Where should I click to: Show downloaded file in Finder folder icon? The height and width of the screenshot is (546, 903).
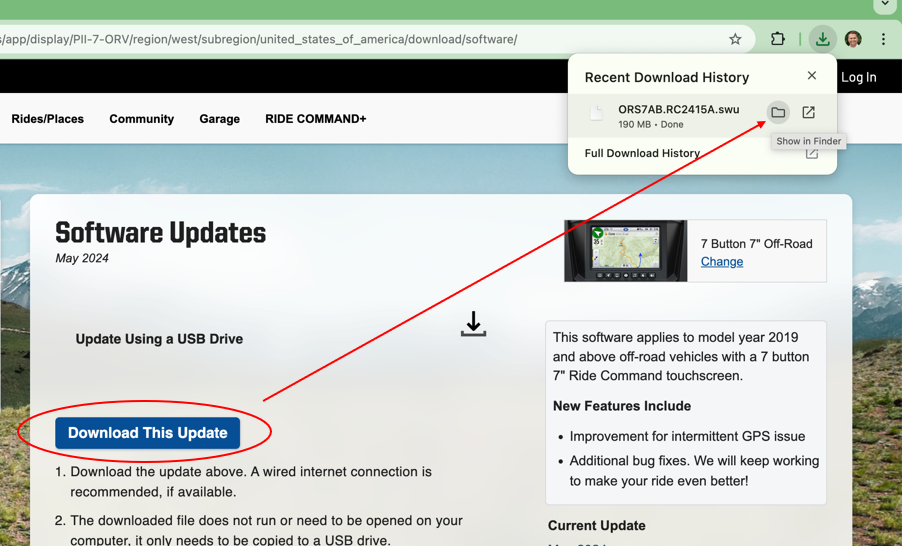(x=778, y=112)
